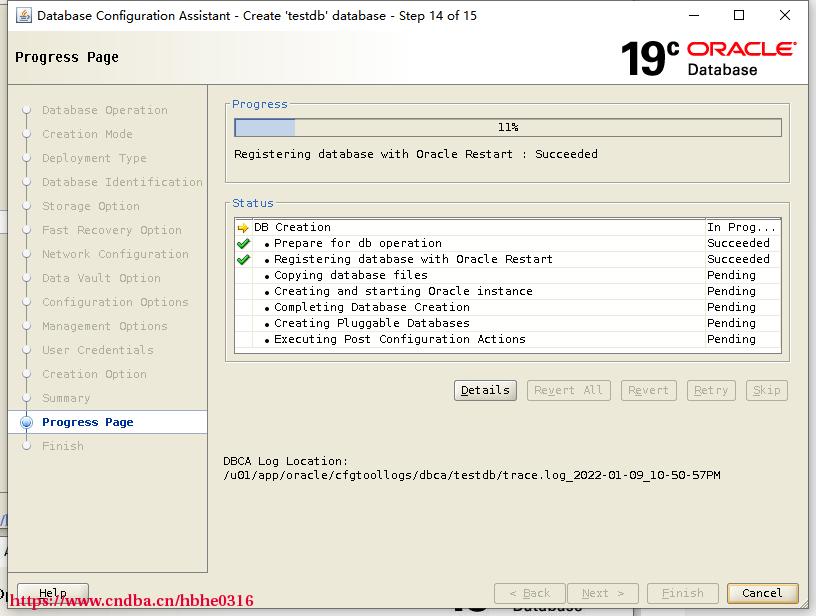Viewport: 816px width, 616px height.
Task: Click the Java app icon in title bar
Action: click(23, 16)
